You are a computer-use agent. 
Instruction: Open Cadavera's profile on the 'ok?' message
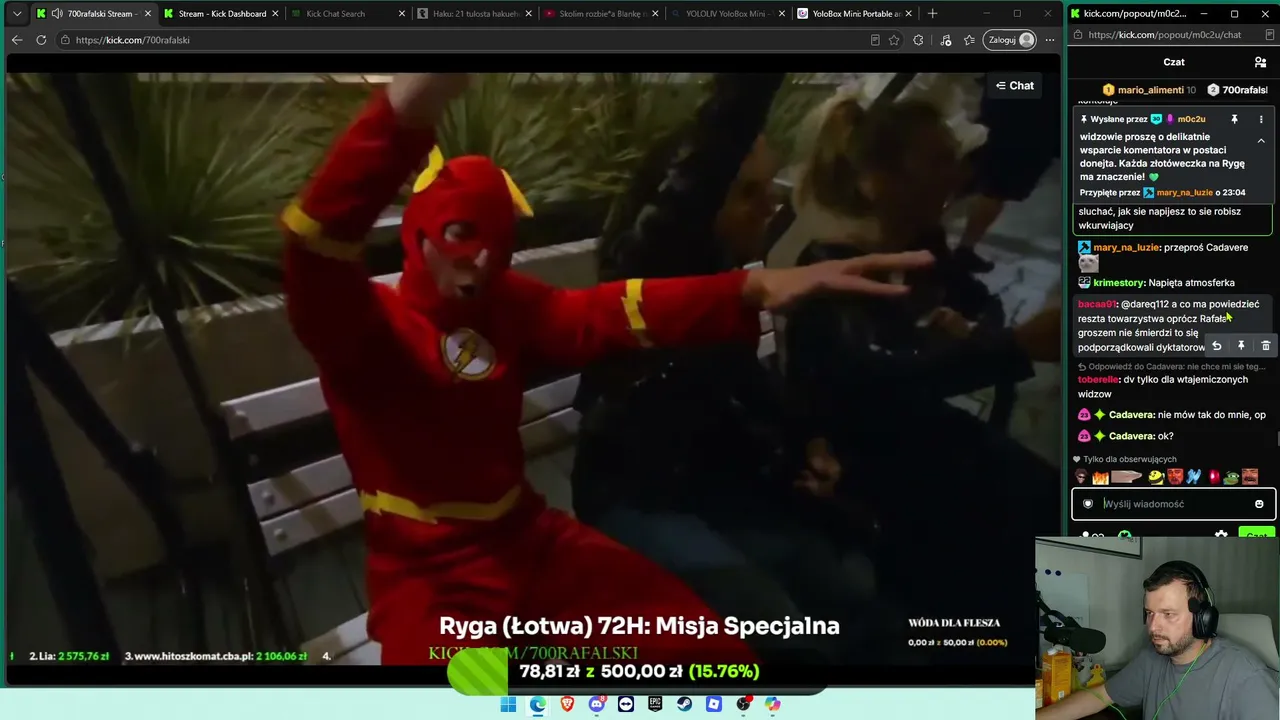point(1131,436)
